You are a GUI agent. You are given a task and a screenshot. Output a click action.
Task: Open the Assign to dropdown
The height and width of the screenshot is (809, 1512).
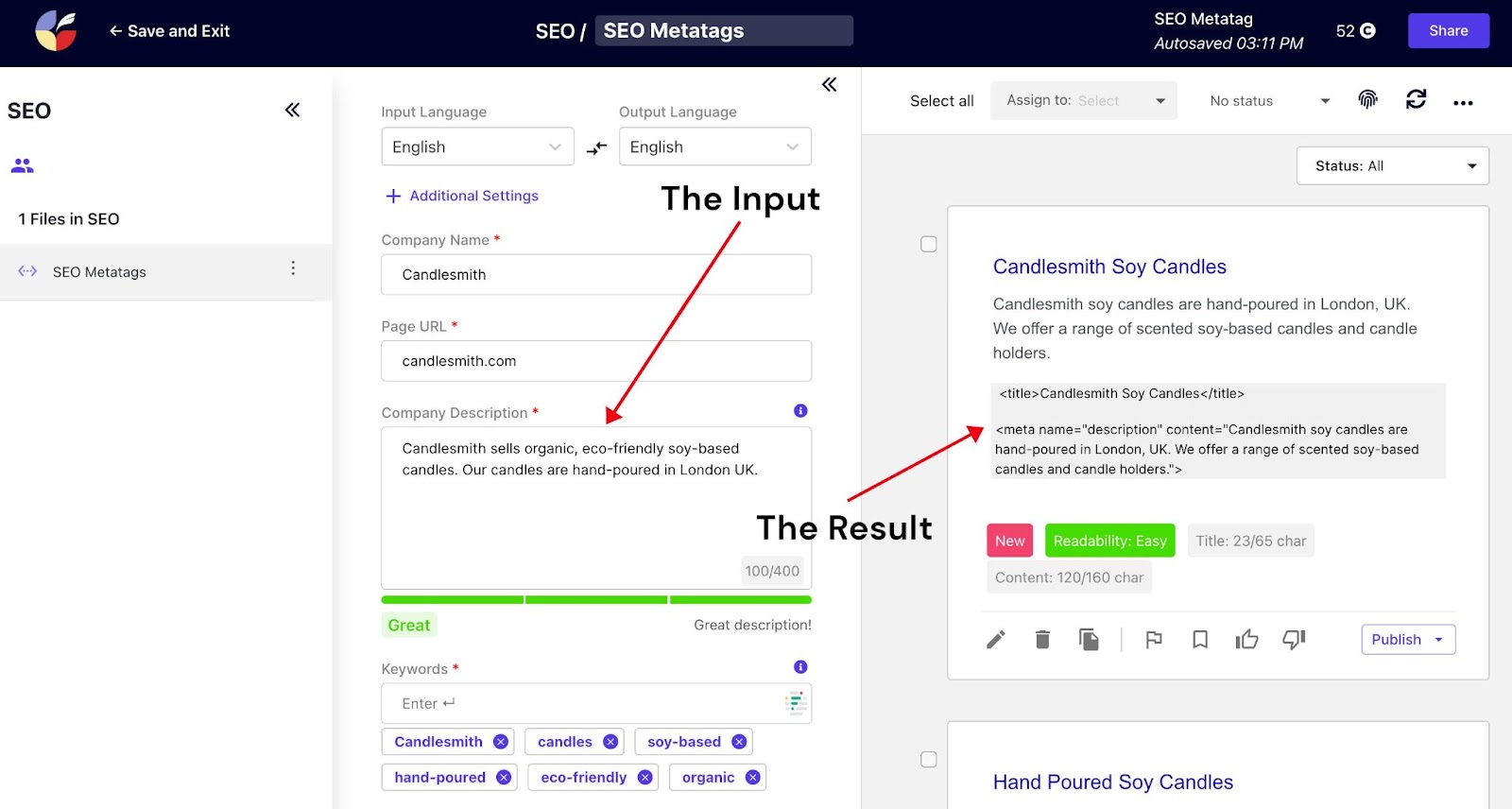point(1084,100)
